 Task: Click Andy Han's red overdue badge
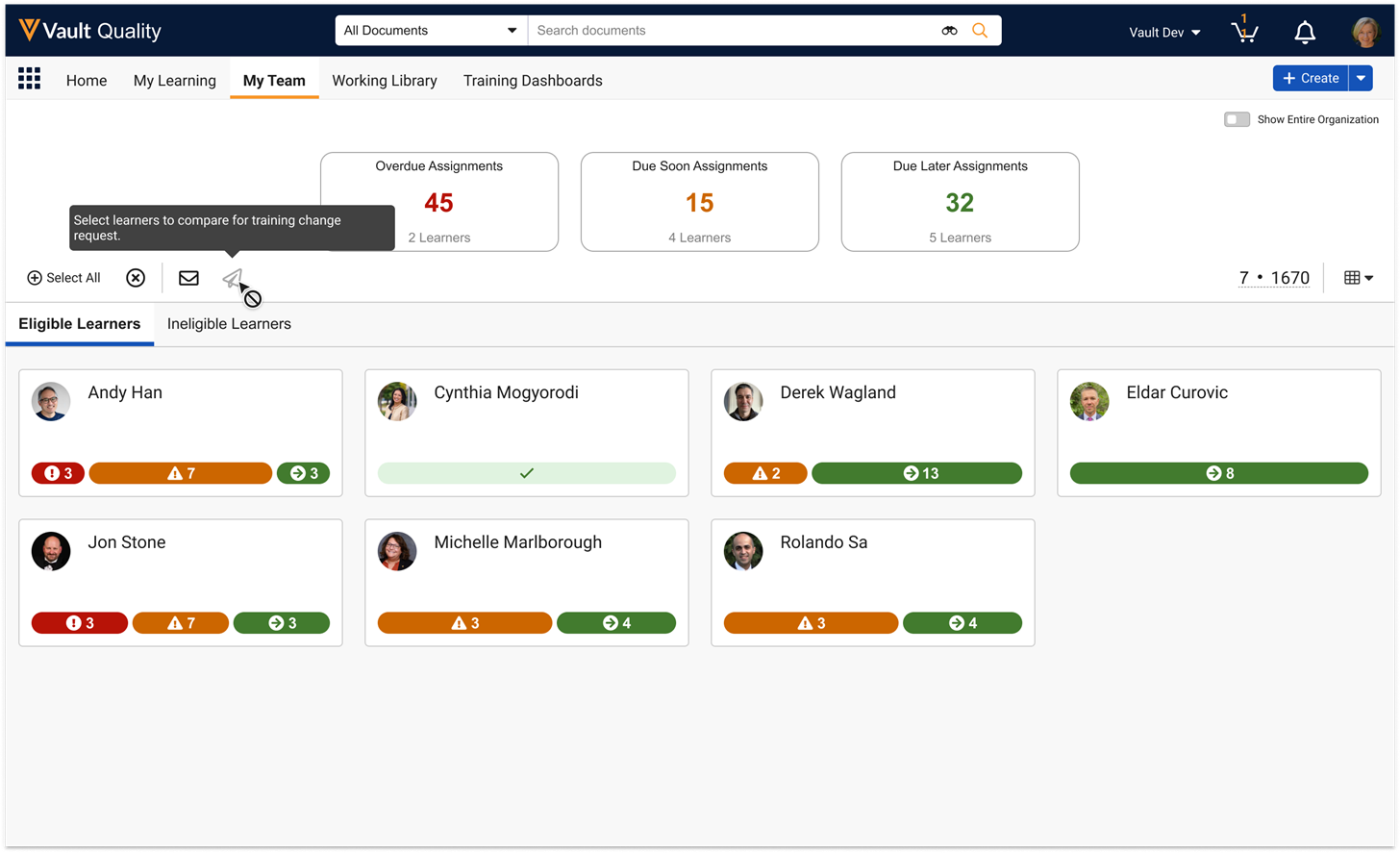pyautogui.click(x=58, y=473)
